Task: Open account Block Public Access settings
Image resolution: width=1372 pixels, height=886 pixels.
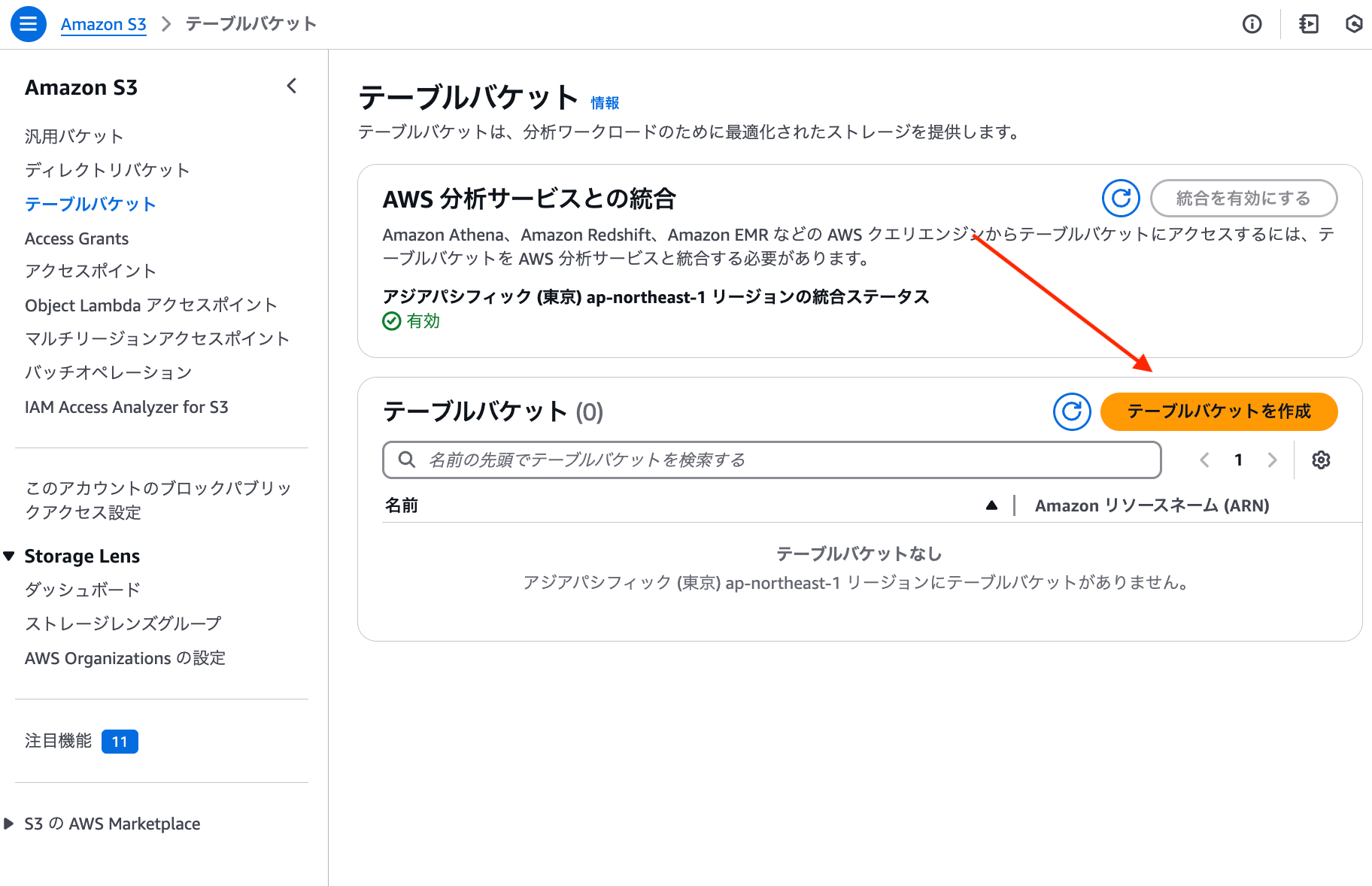Action: click(x=158, y=500)
